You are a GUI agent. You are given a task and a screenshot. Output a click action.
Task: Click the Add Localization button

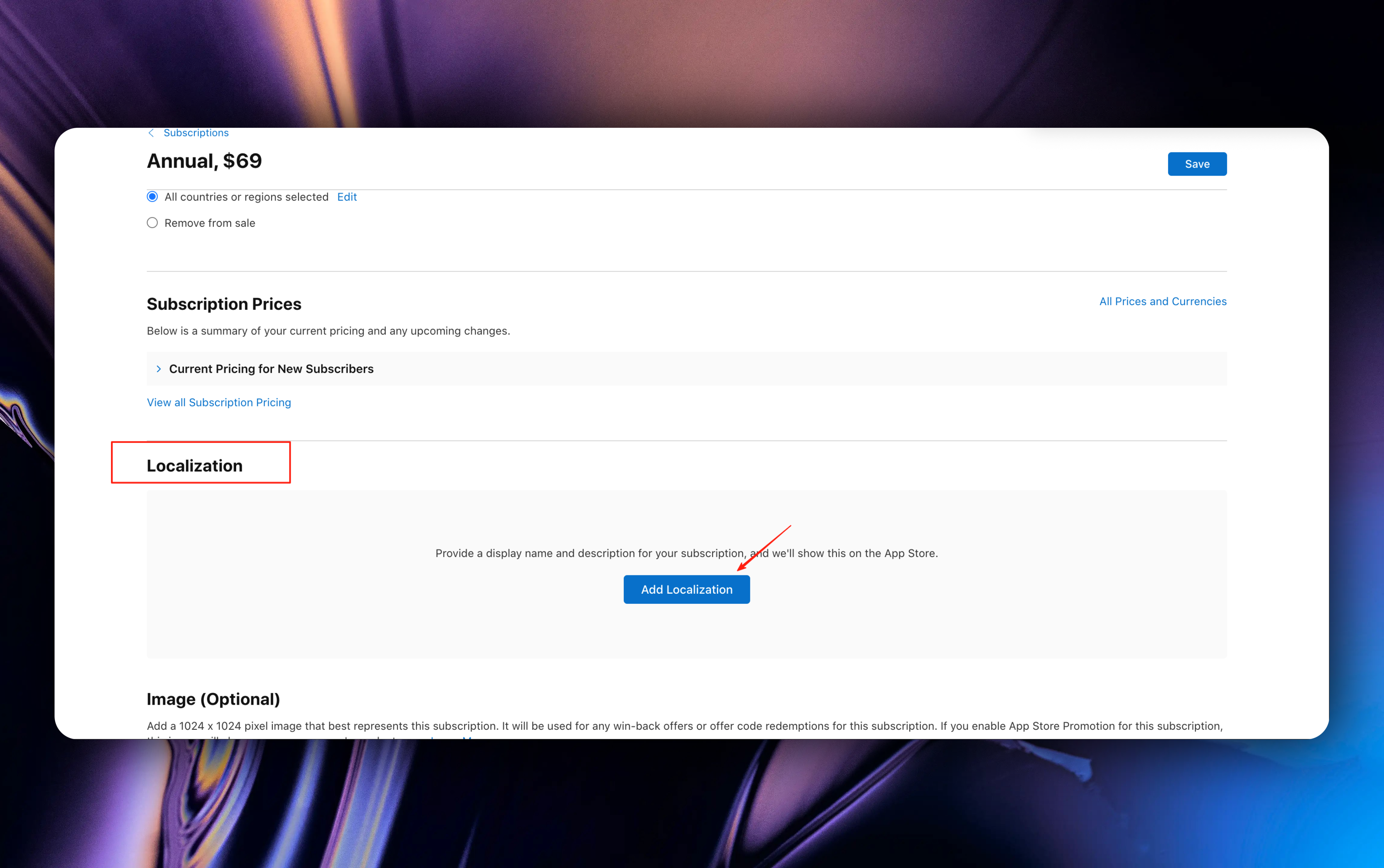pos(687,589)
